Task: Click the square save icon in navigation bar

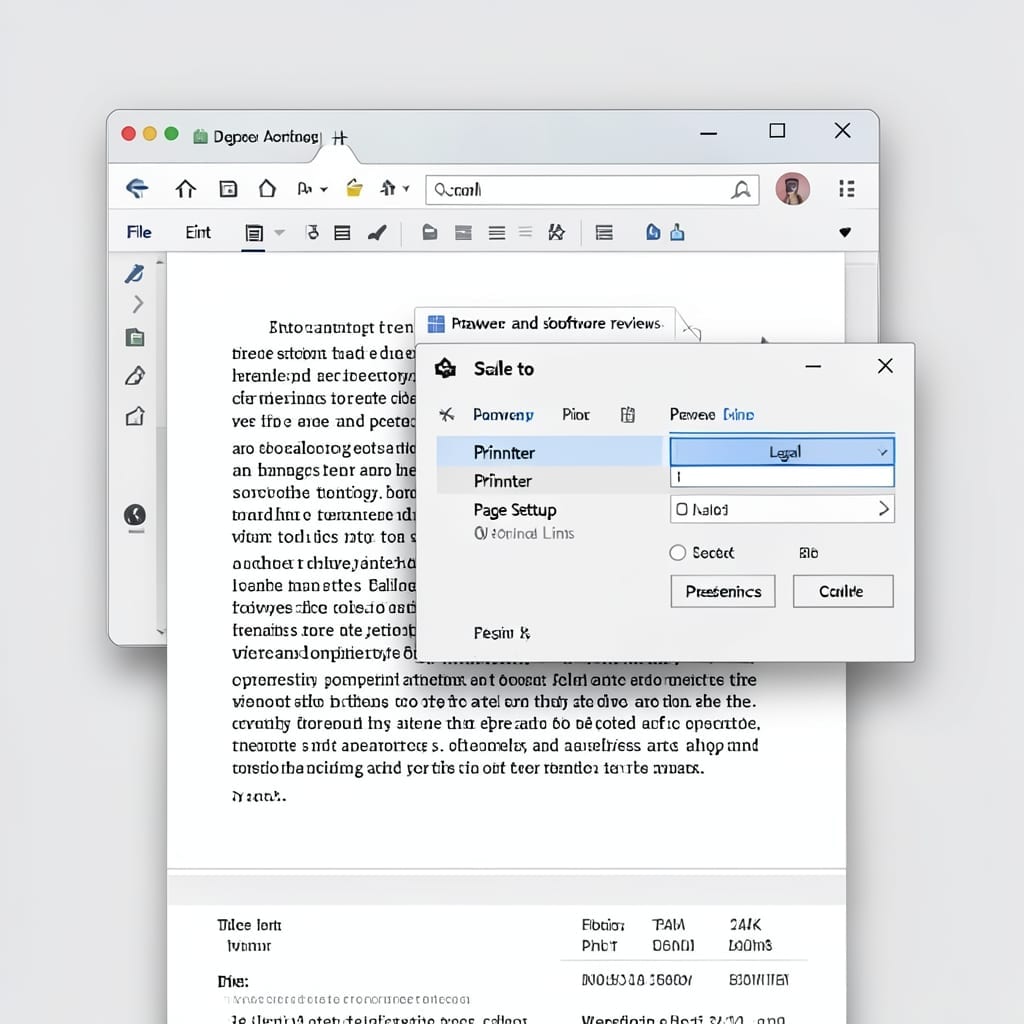Action: click(228, 189)
